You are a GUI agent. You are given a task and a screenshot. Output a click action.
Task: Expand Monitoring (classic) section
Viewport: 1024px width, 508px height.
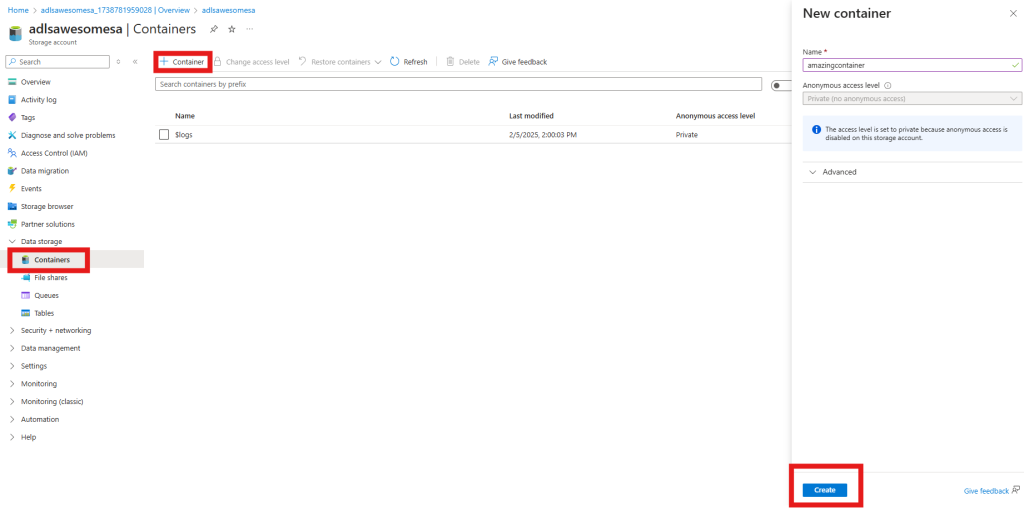click(x=12, y=402)
